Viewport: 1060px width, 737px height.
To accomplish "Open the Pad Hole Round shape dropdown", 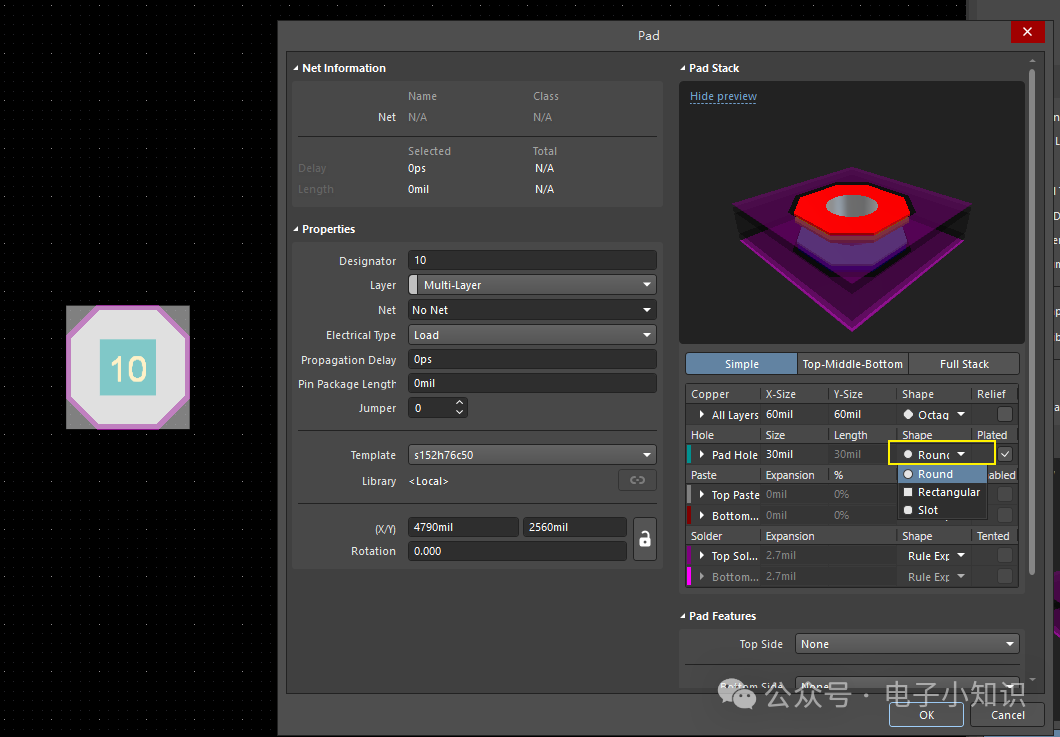I will (x=934, y=454).
